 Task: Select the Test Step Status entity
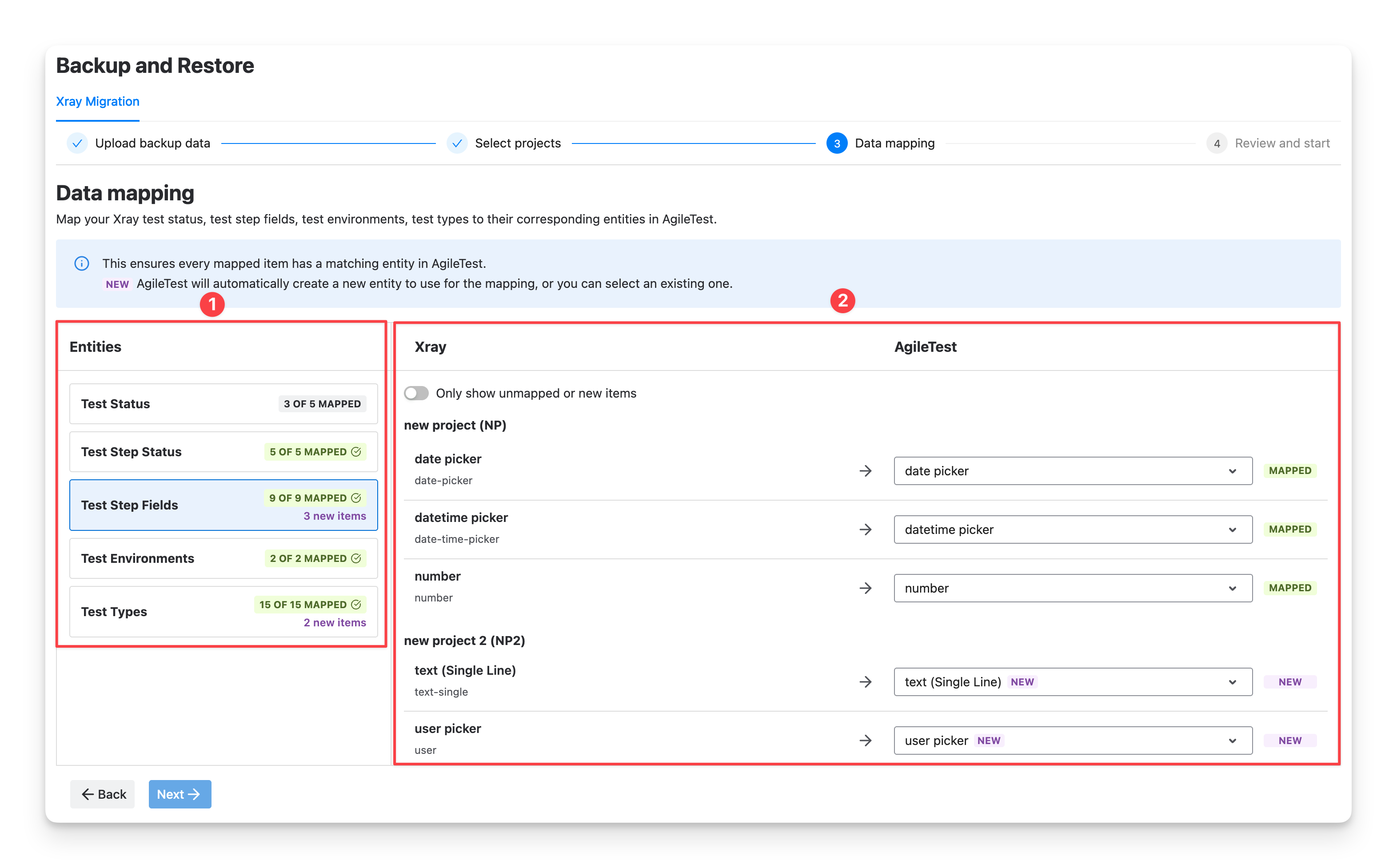[224, 452]
